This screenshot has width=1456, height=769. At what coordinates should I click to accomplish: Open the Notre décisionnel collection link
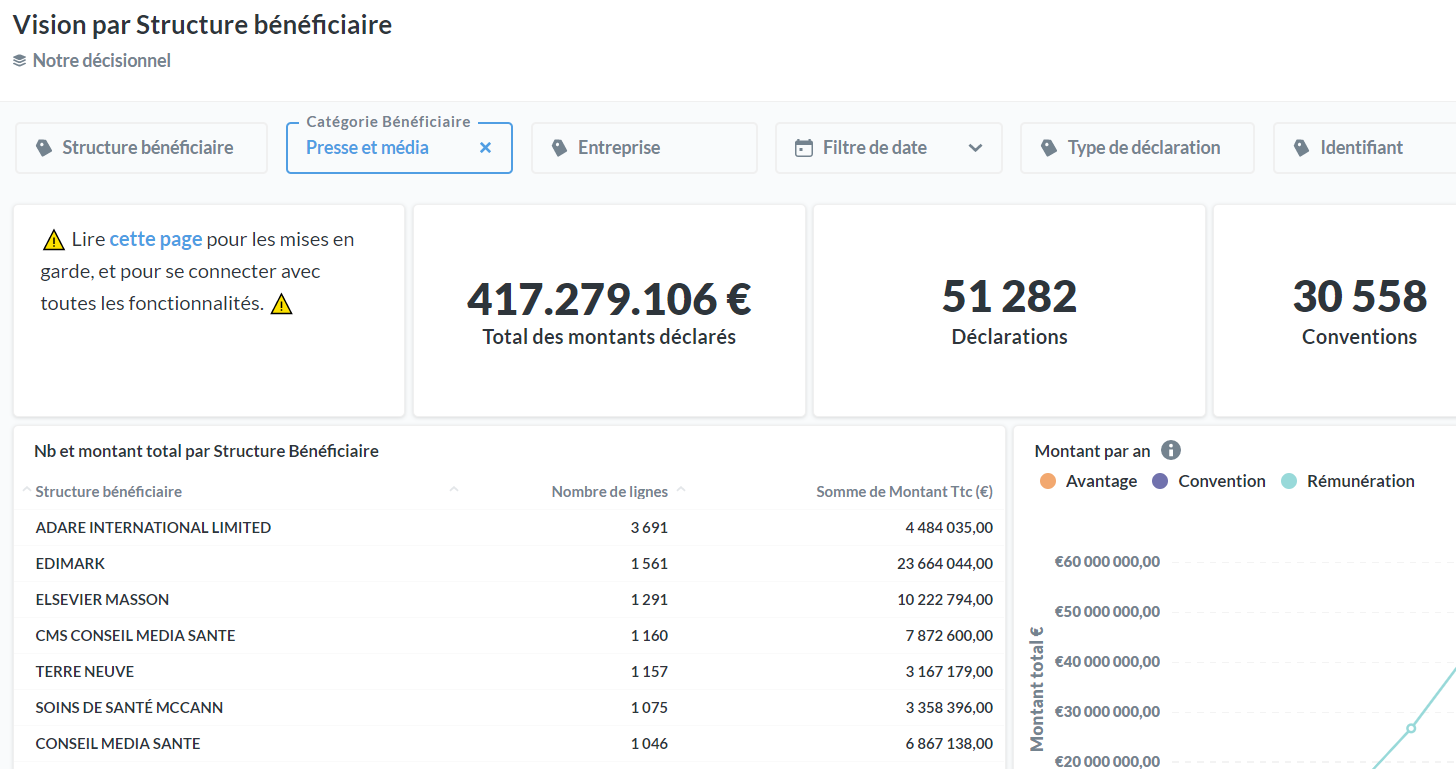click(101, 61)
